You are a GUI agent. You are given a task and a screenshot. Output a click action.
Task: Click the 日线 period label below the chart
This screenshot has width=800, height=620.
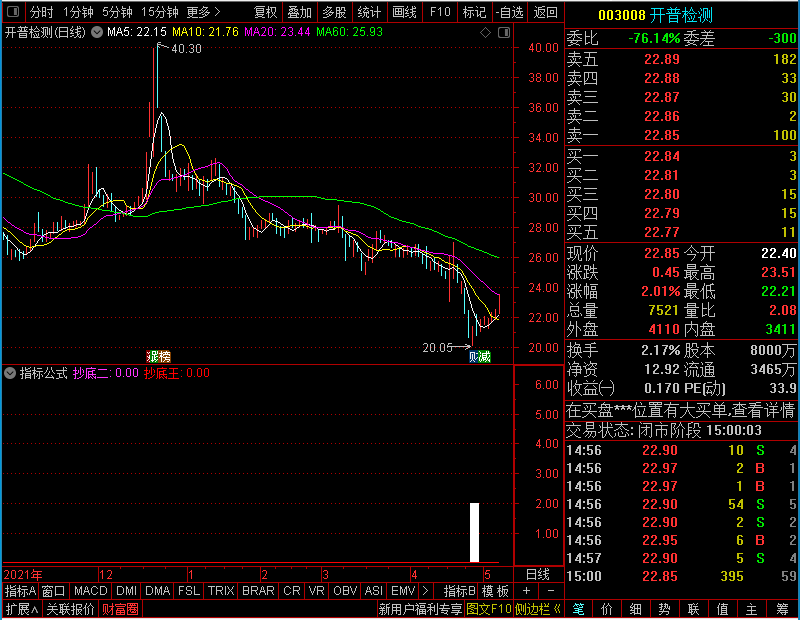click(538, 575)
